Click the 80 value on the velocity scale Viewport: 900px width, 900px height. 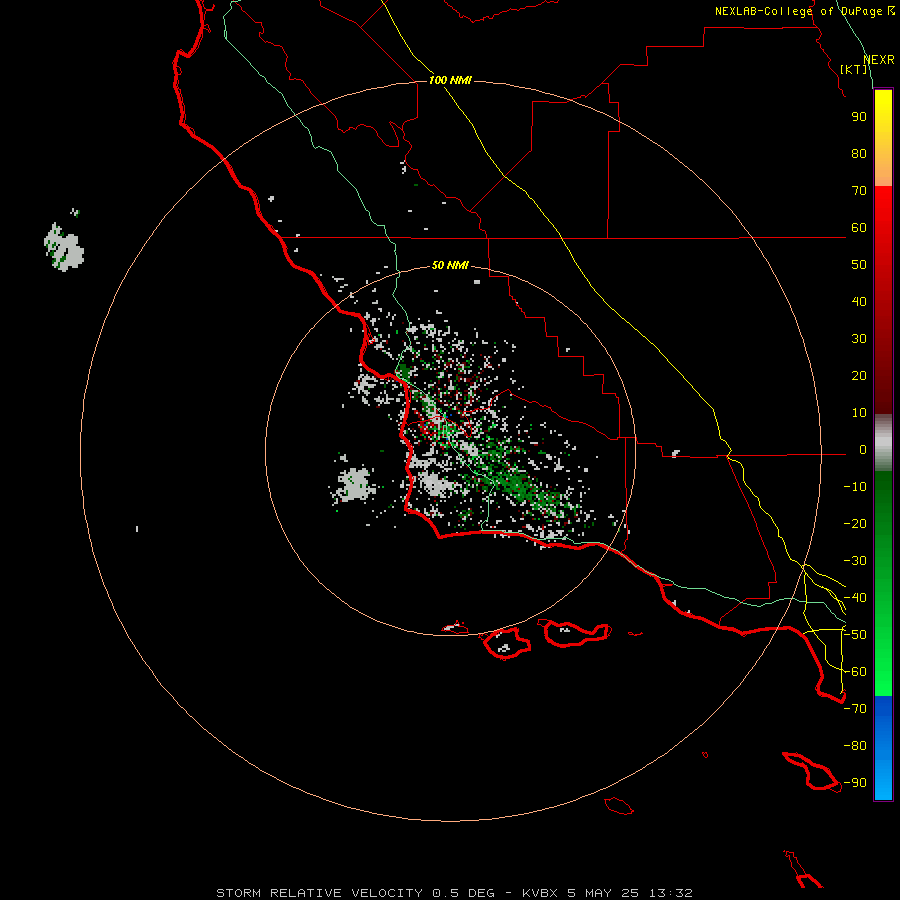859,154
